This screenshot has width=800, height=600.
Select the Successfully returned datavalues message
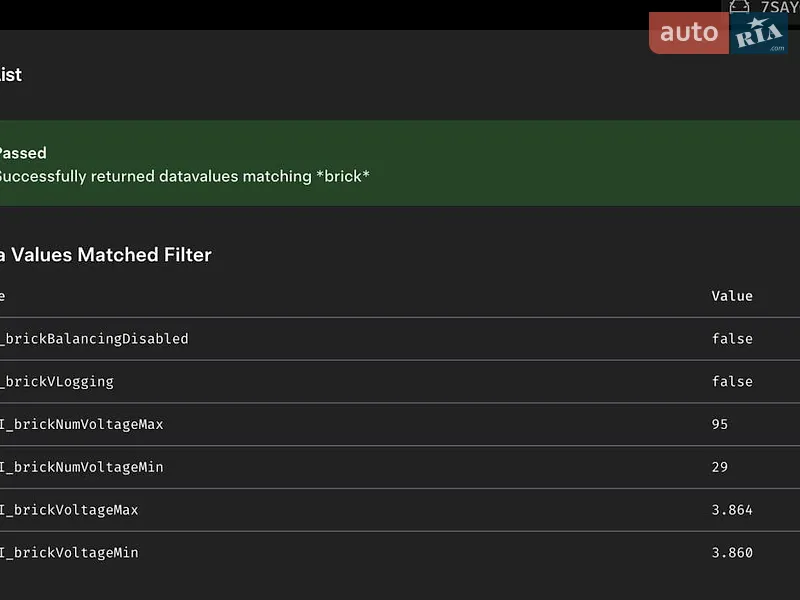(x=184, y=177)
